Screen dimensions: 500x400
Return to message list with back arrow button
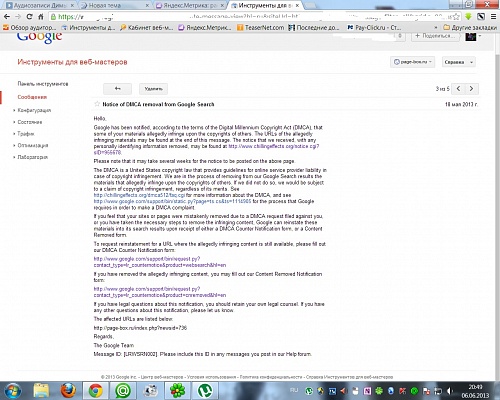click(117, 89)
